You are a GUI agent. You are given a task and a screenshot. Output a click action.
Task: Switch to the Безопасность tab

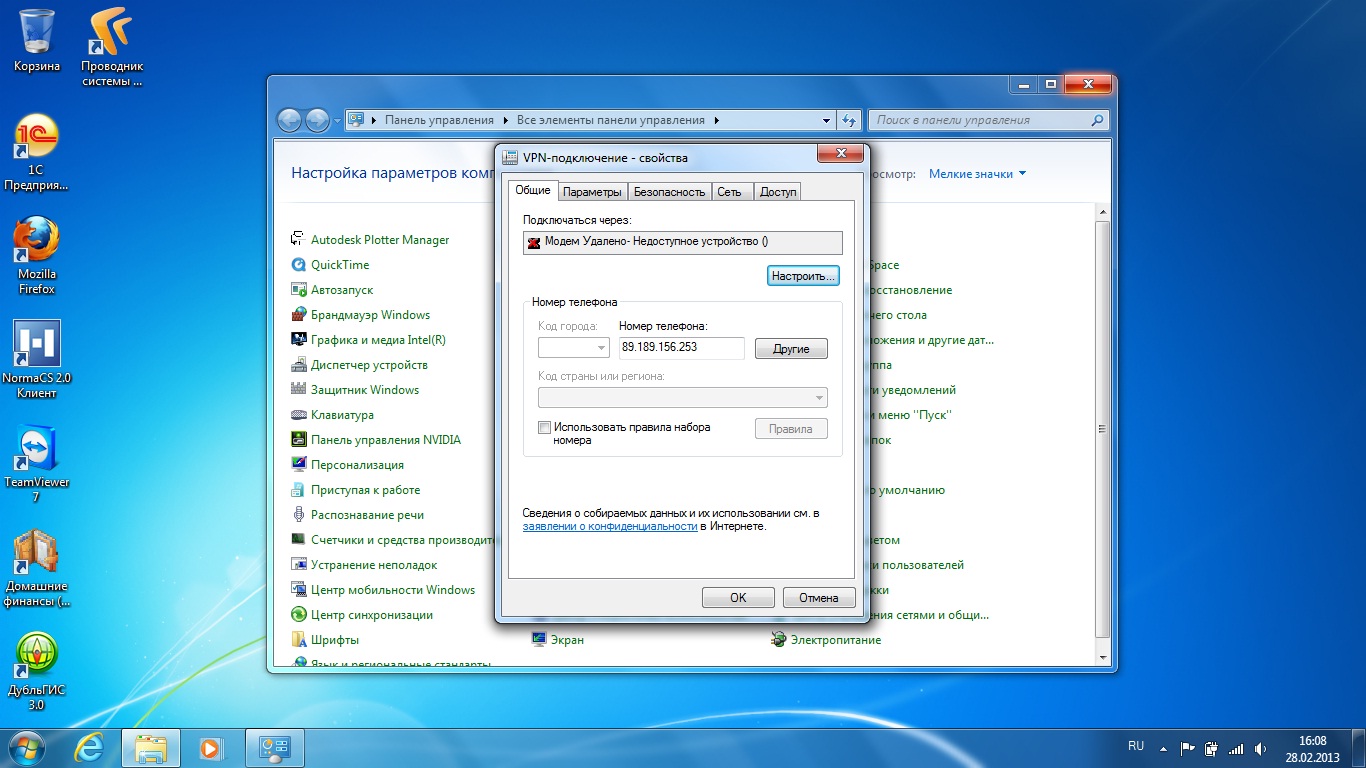[669, 192]
